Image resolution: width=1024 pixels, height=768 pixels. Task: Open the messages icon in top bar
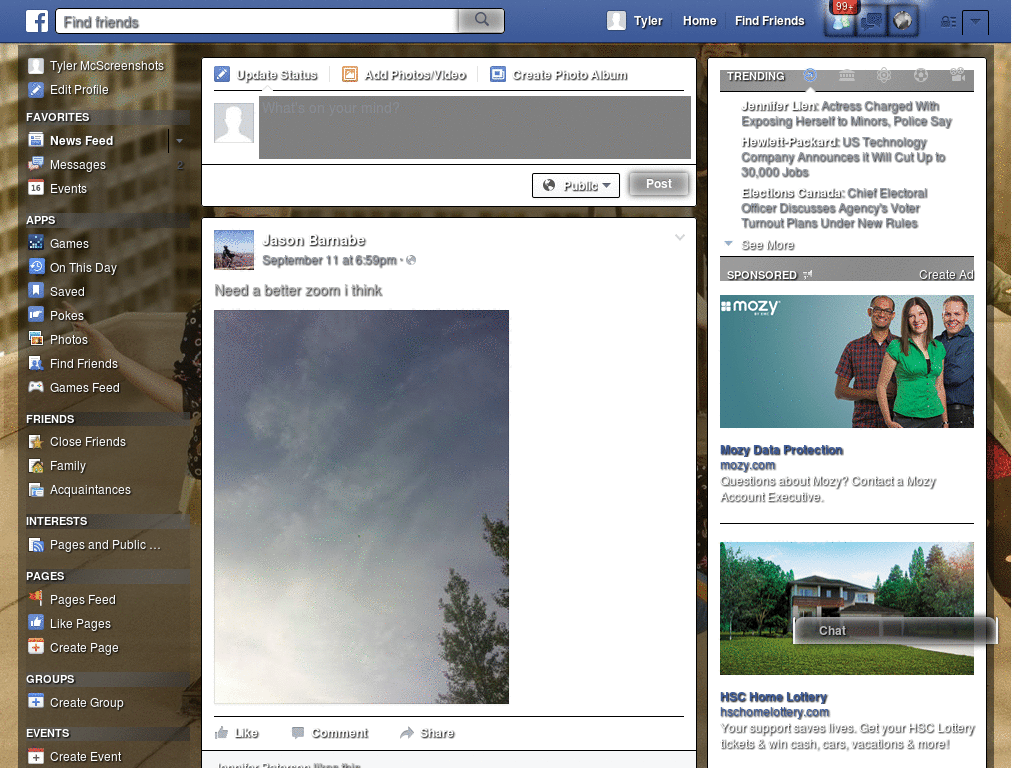pos(872,22)
